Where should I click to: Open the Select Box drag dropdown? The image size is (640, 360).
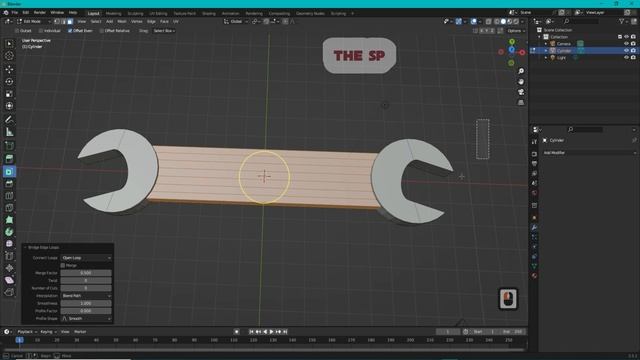point(164,31)
